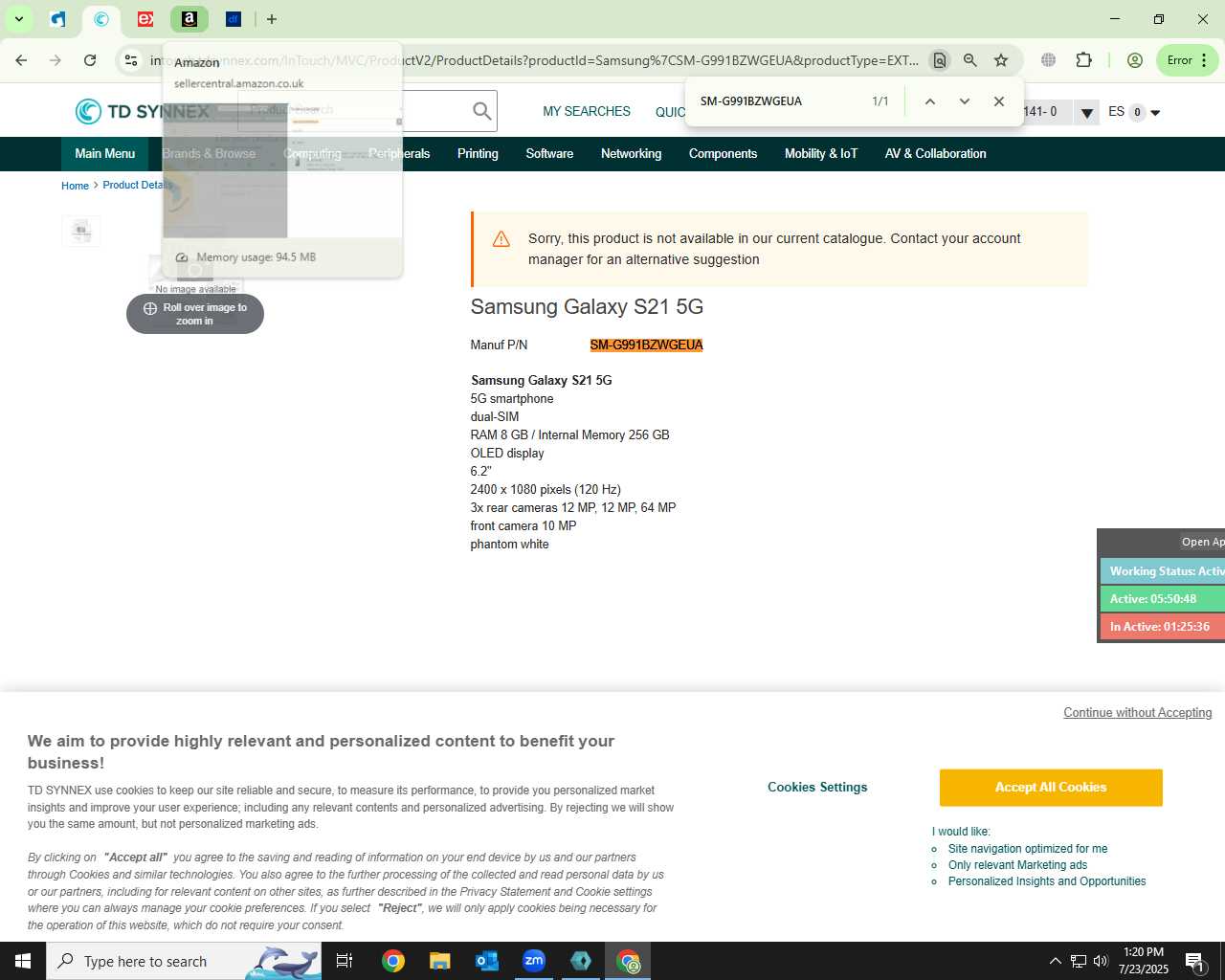Click Accept All Cookies
Screen dimensions: 1225x980
pos(1051,788)
